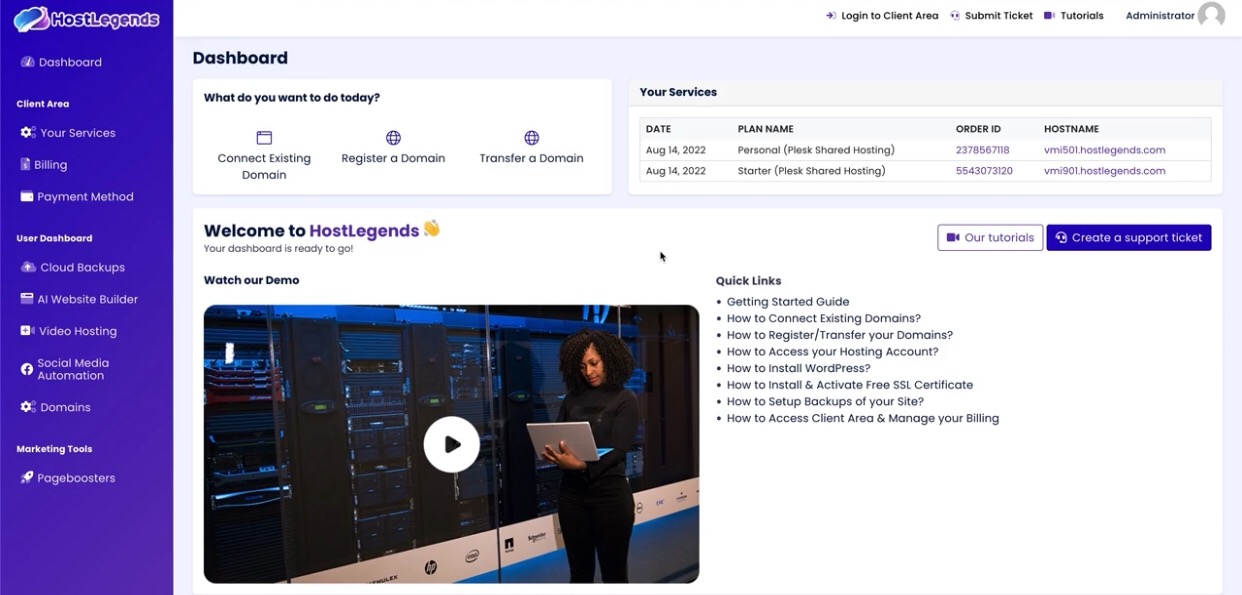Open Your Services in sidebar
Viewport: 1242px width, 595px height.
[77, 132]
